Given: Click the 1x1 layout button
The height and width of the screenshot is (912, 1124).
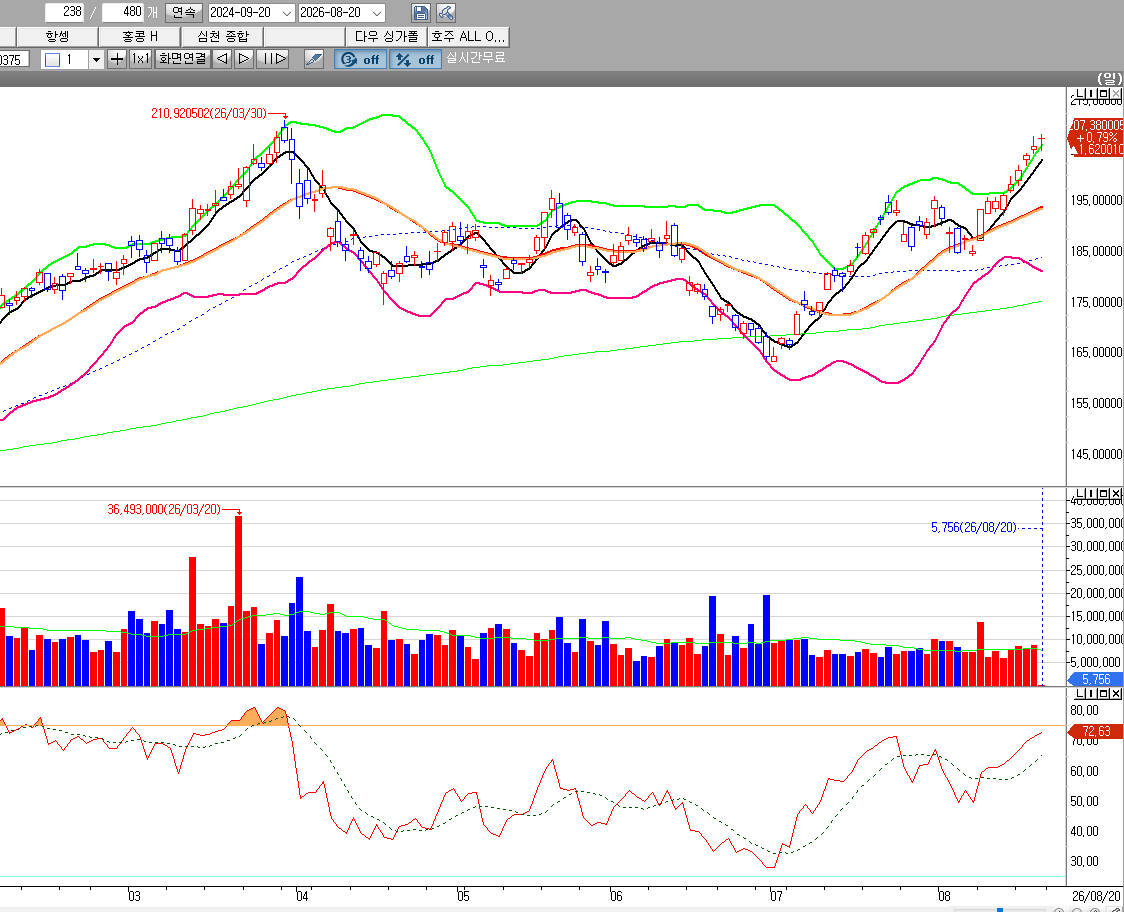Looking at the screenshot, I should (x=140, y=59).
